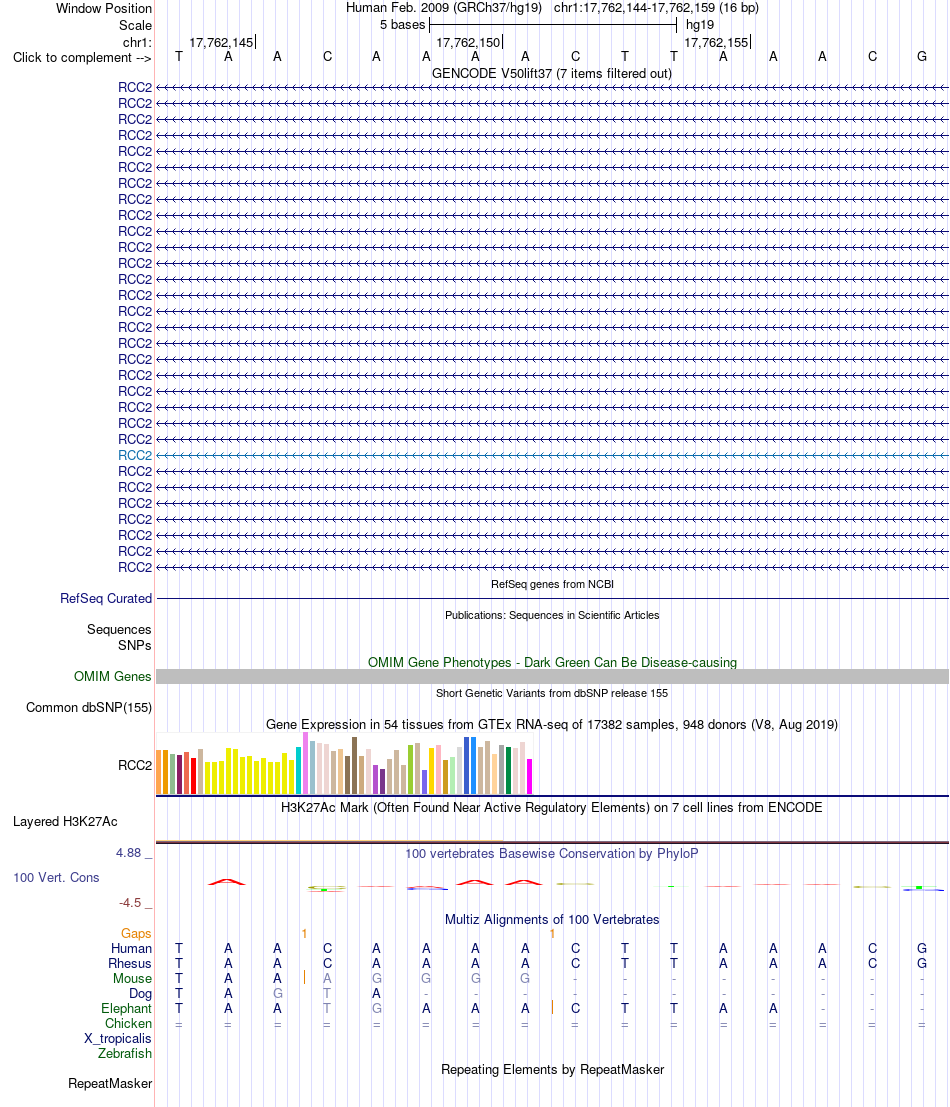The image size is (950, 1107).
Task: Click the -4.5 lower scale value
Action: [130, 903]
